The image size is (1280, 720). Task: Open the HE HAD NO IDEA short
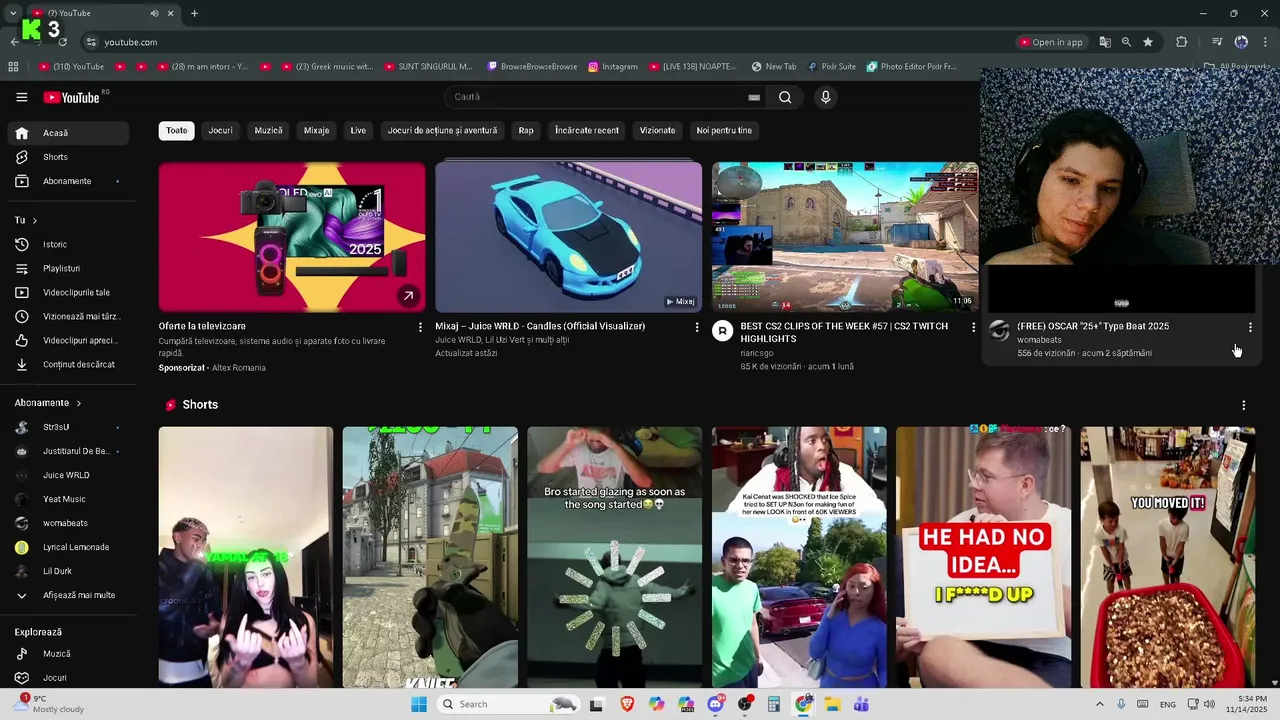pos(983,557)
